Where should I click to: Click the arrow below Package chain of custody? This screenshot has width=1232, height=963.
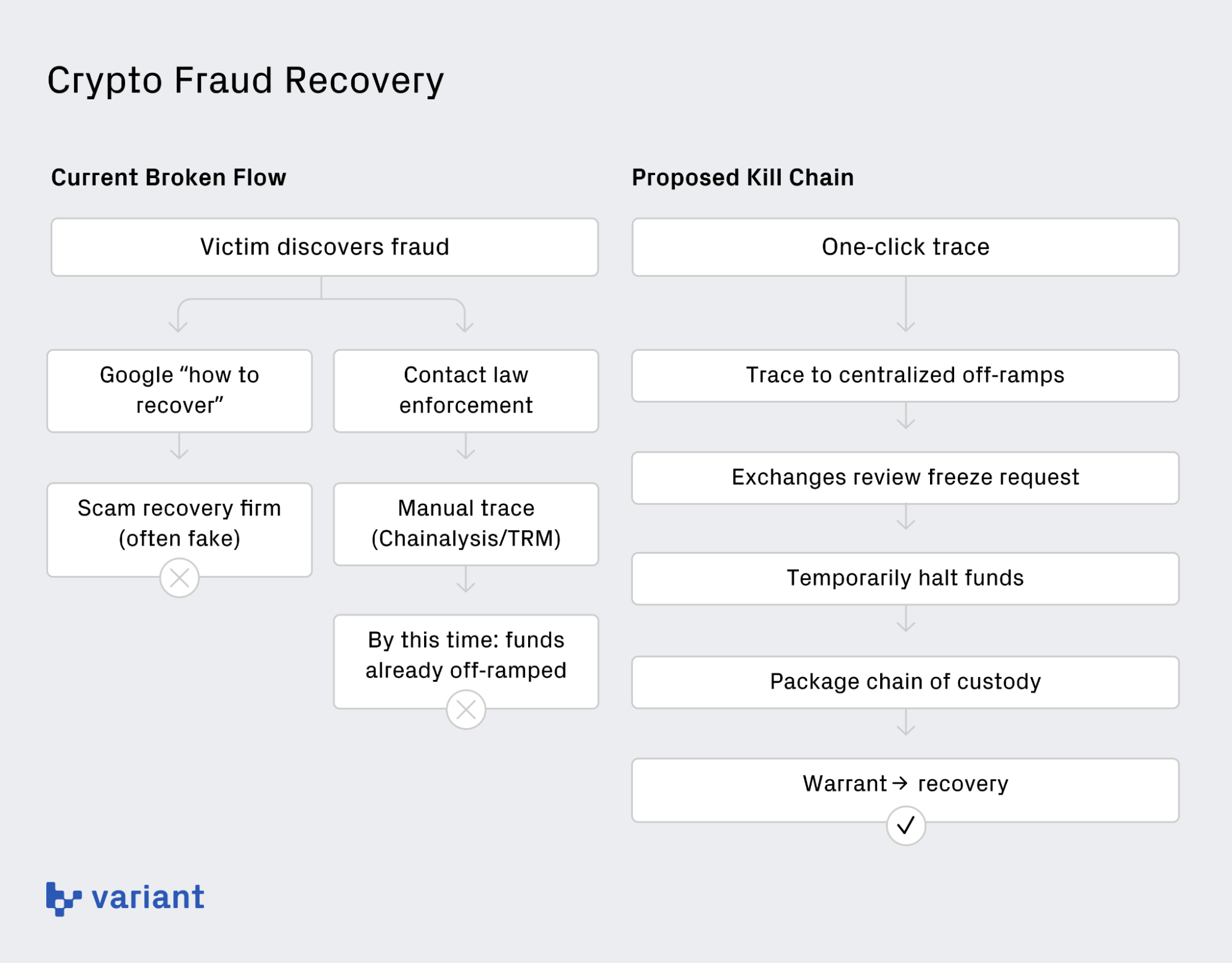(905, 723)
